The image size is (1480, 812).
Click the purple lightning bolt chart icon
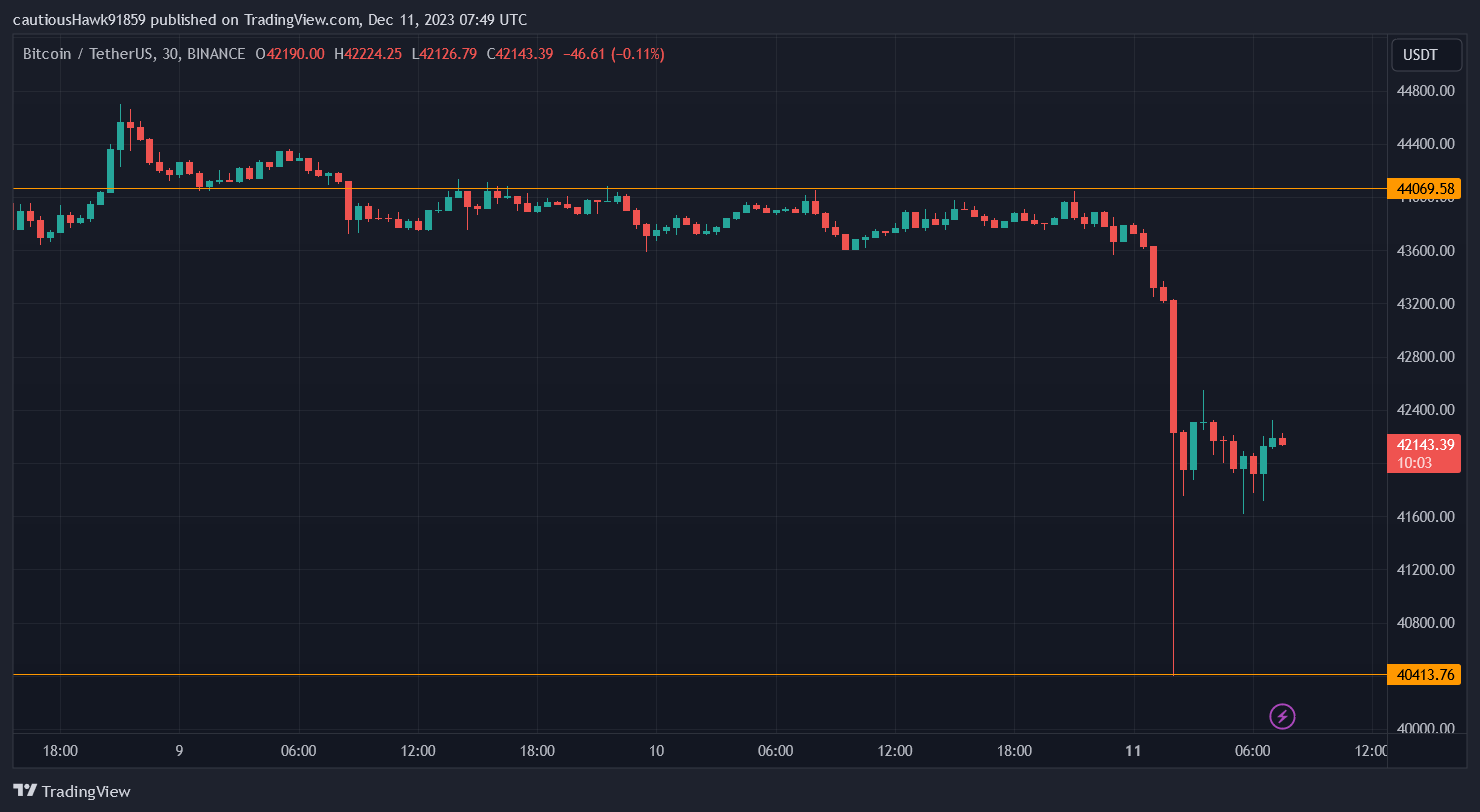click(x=1281, y=716)
